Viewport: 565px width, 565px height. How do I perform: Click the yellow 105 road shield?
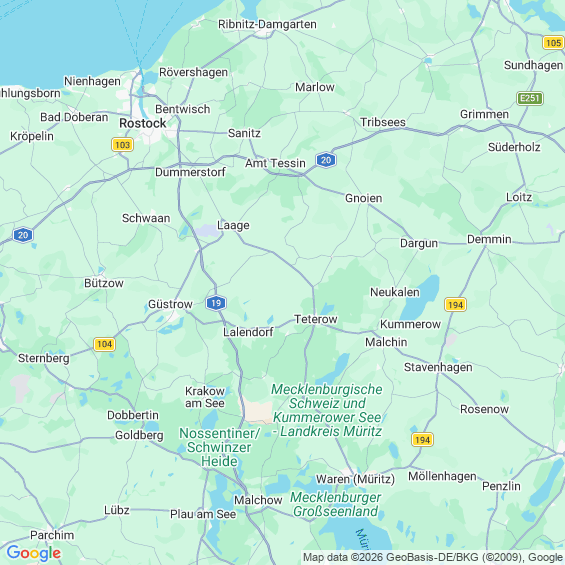(553, 43)
